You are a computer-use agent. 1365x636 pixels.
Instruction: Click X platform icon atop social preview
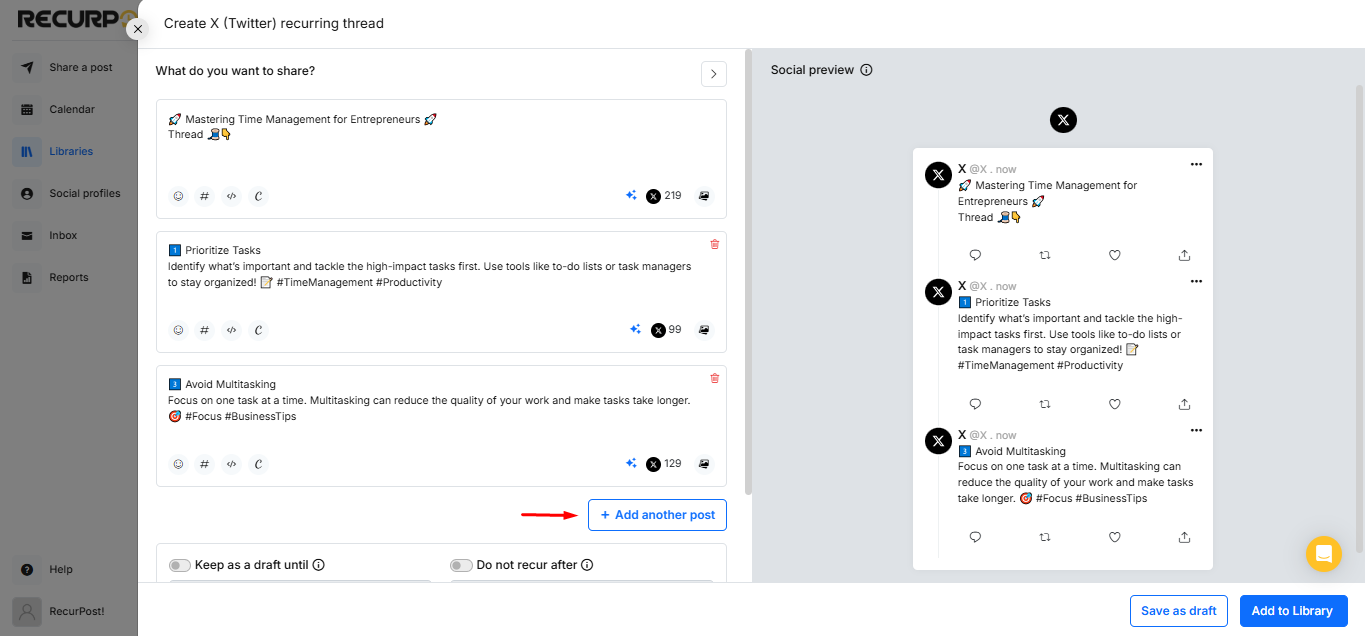[1063, 120]
